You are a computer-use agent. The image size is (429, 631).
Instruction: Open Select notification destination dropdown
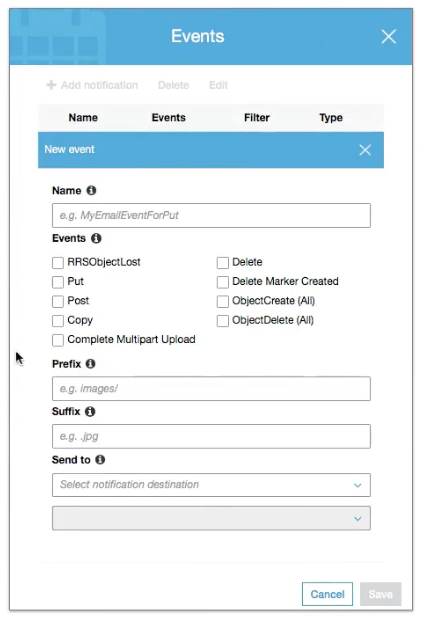[x=211, y=485]
